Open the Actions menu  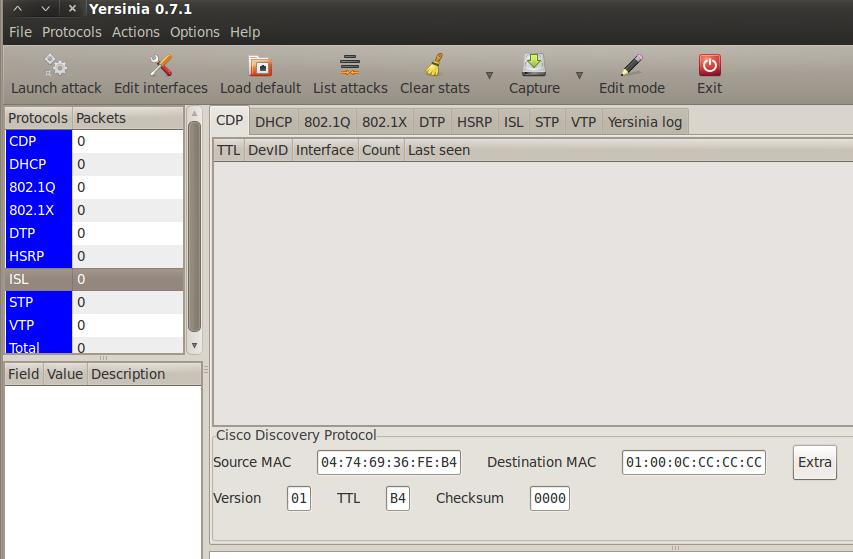click(135, 32)
